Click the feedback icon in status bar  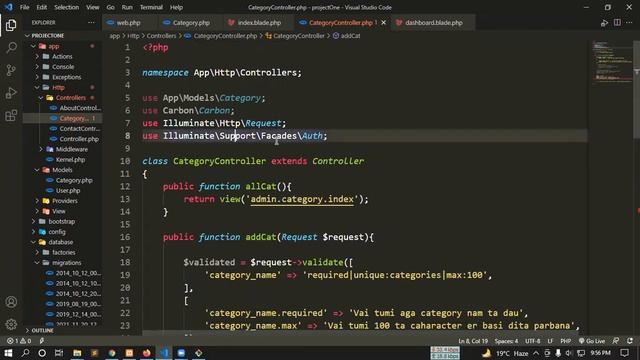616,341
